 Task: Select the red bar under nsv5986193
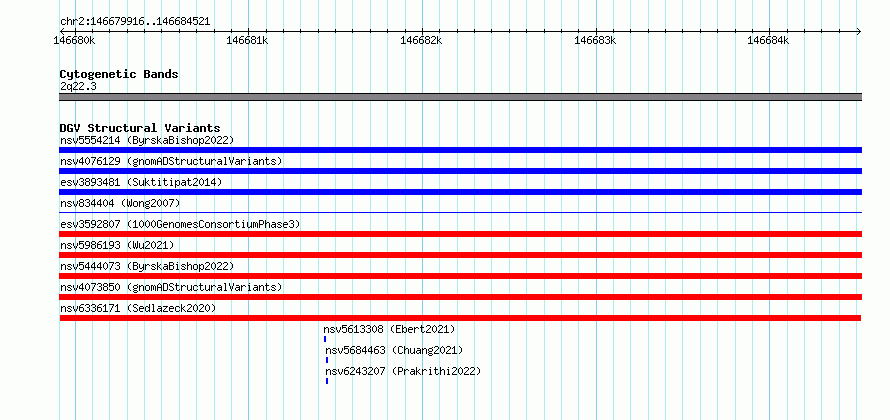[460, 255]
